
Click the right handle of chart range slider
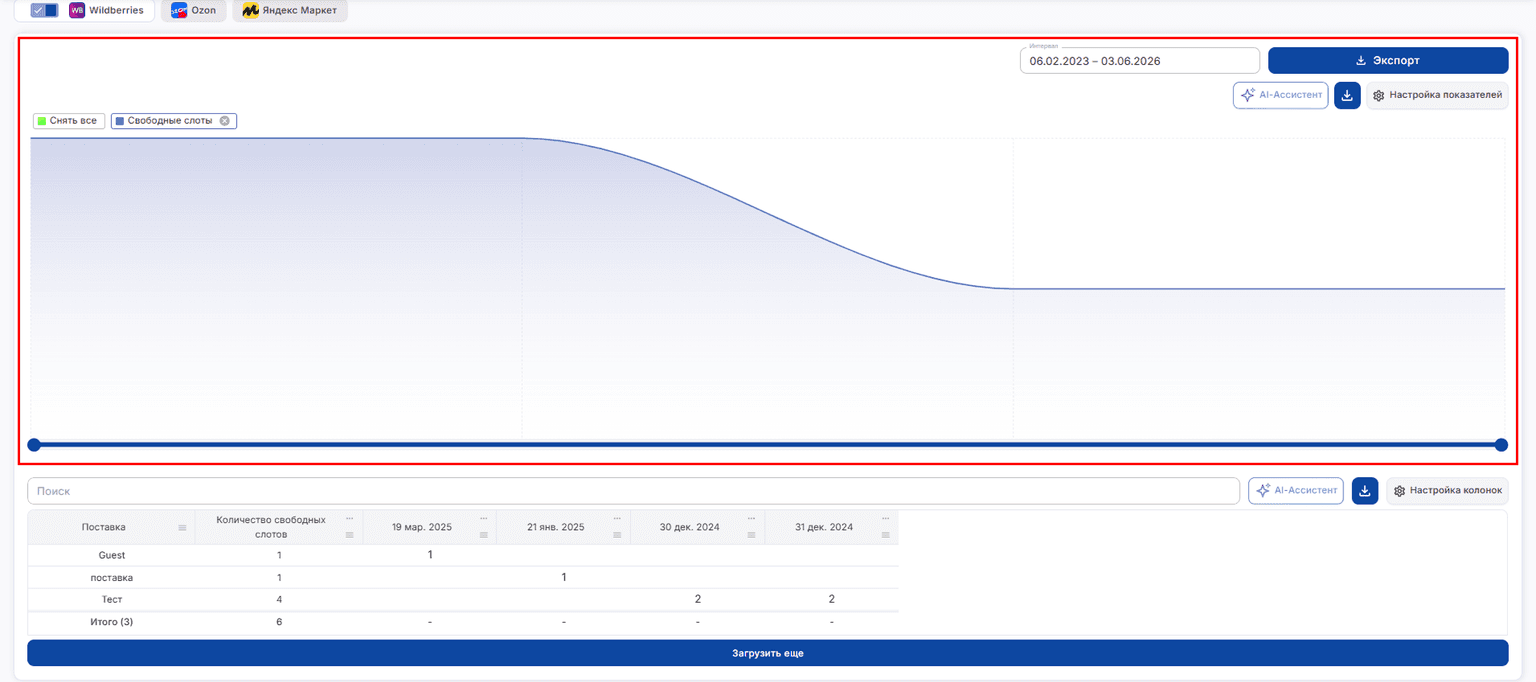point(1501,445)
